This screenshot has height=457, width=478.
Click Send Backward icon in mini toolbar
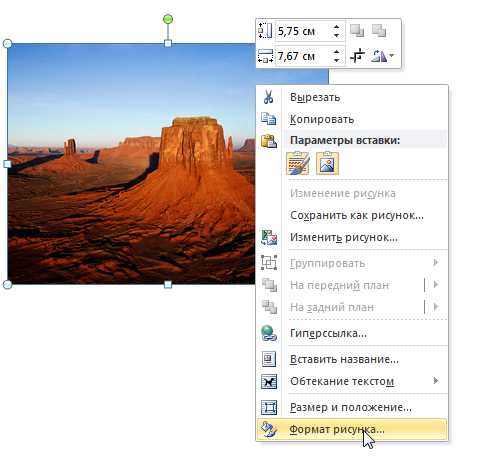pyautogui.click(x=379, y=30)
